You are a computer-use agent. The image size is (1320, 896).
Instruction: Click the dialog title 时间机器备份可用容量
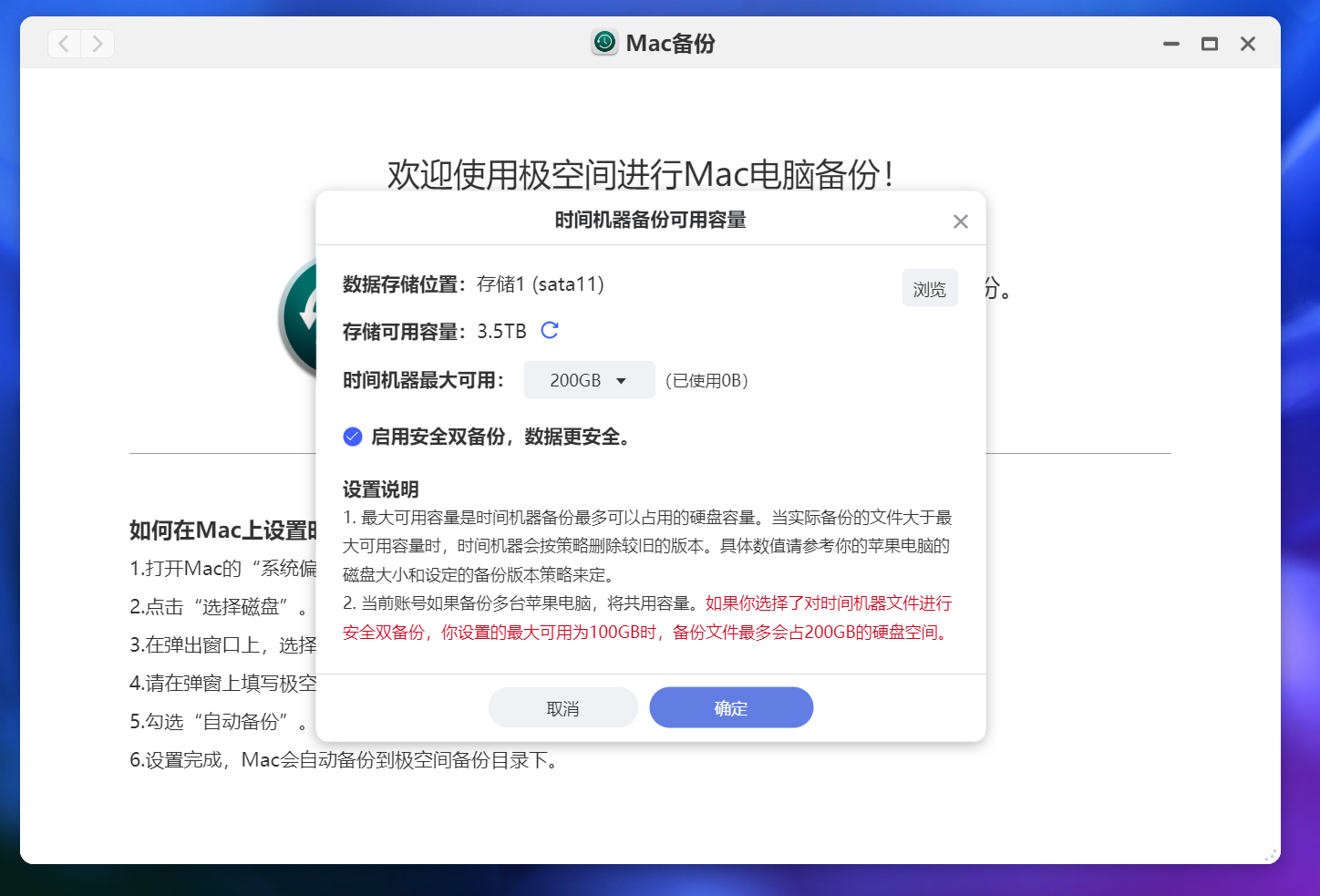pyautogui.click(x=650, y=220)
